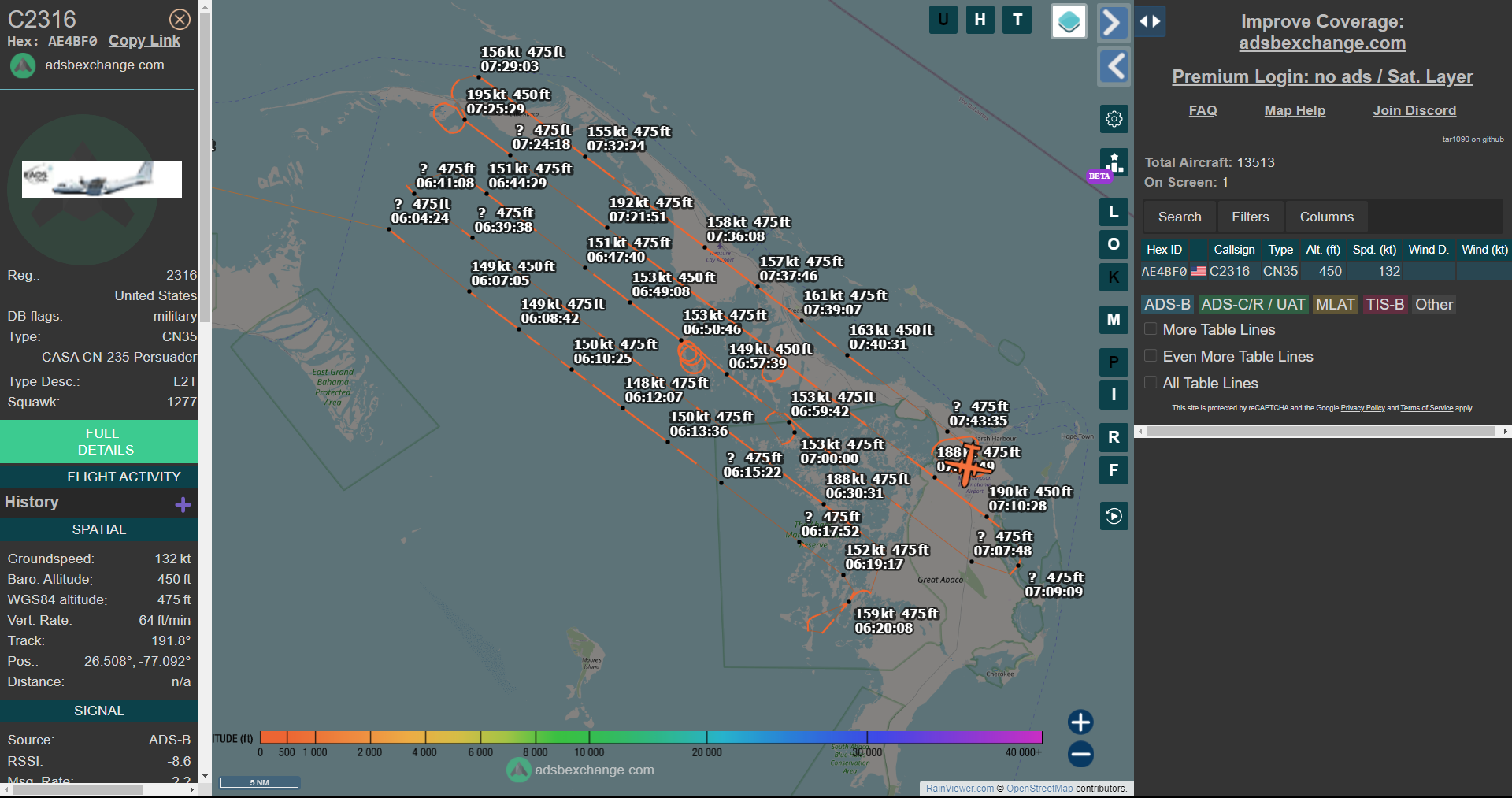Open Premium Login link
This screenshot has width=1512, height=798.
pyautogui.click(x=1322, y=76)
